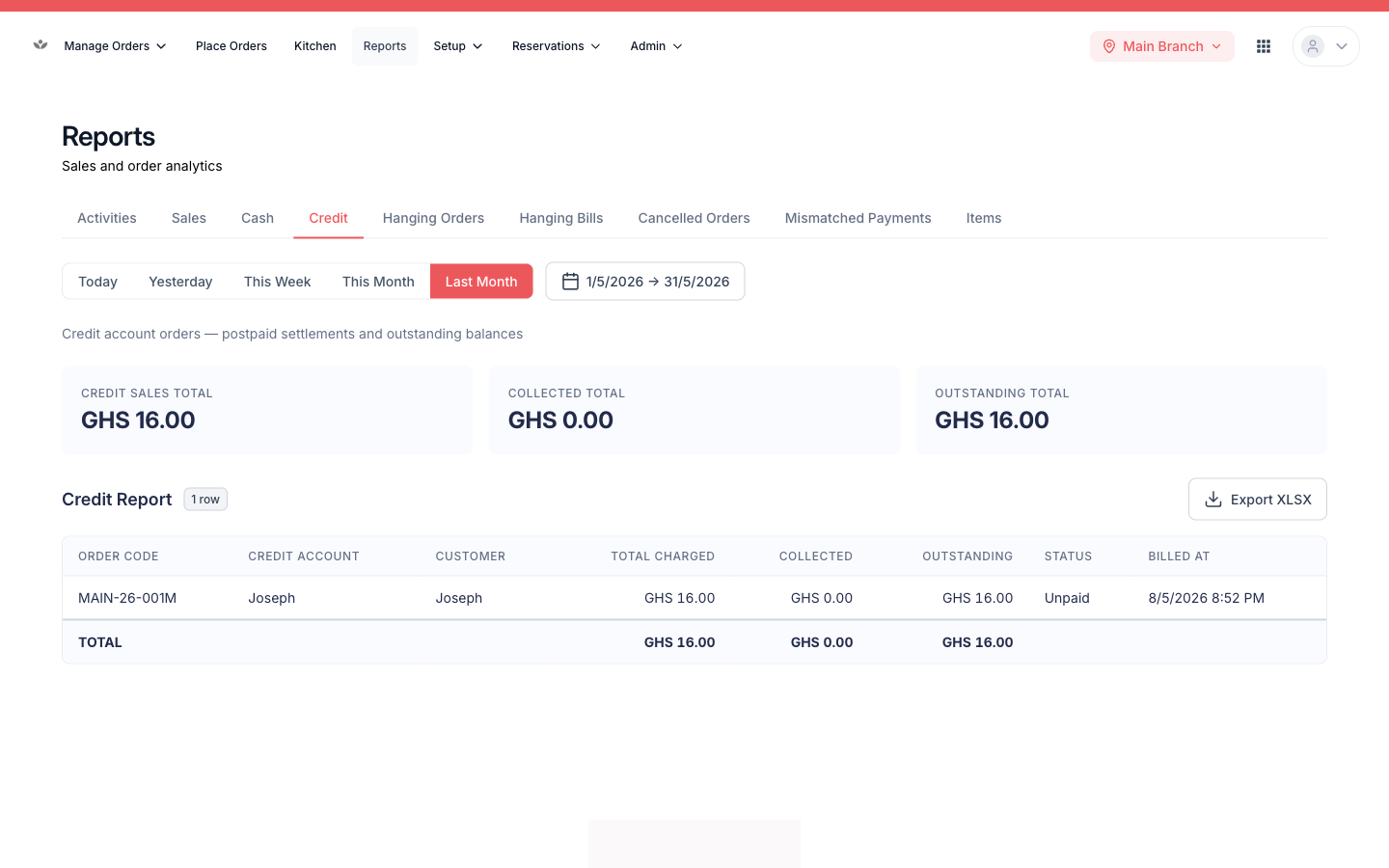Open the Hanging Orders tab

pos(433,218)
